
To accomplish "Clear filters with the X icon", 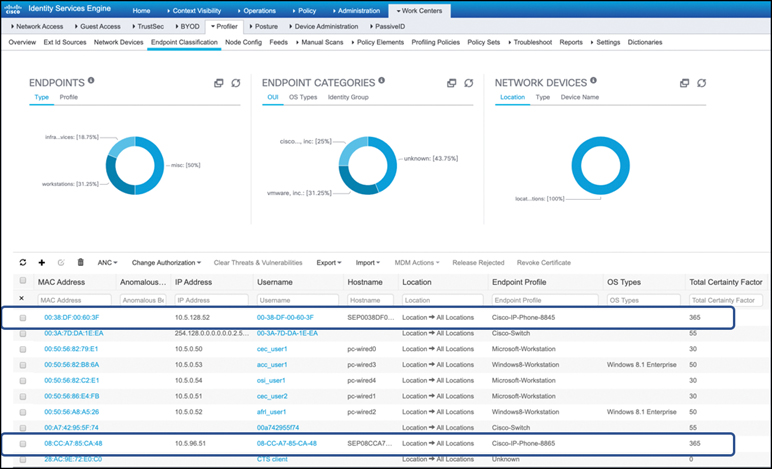I will (x=22, y=299).
